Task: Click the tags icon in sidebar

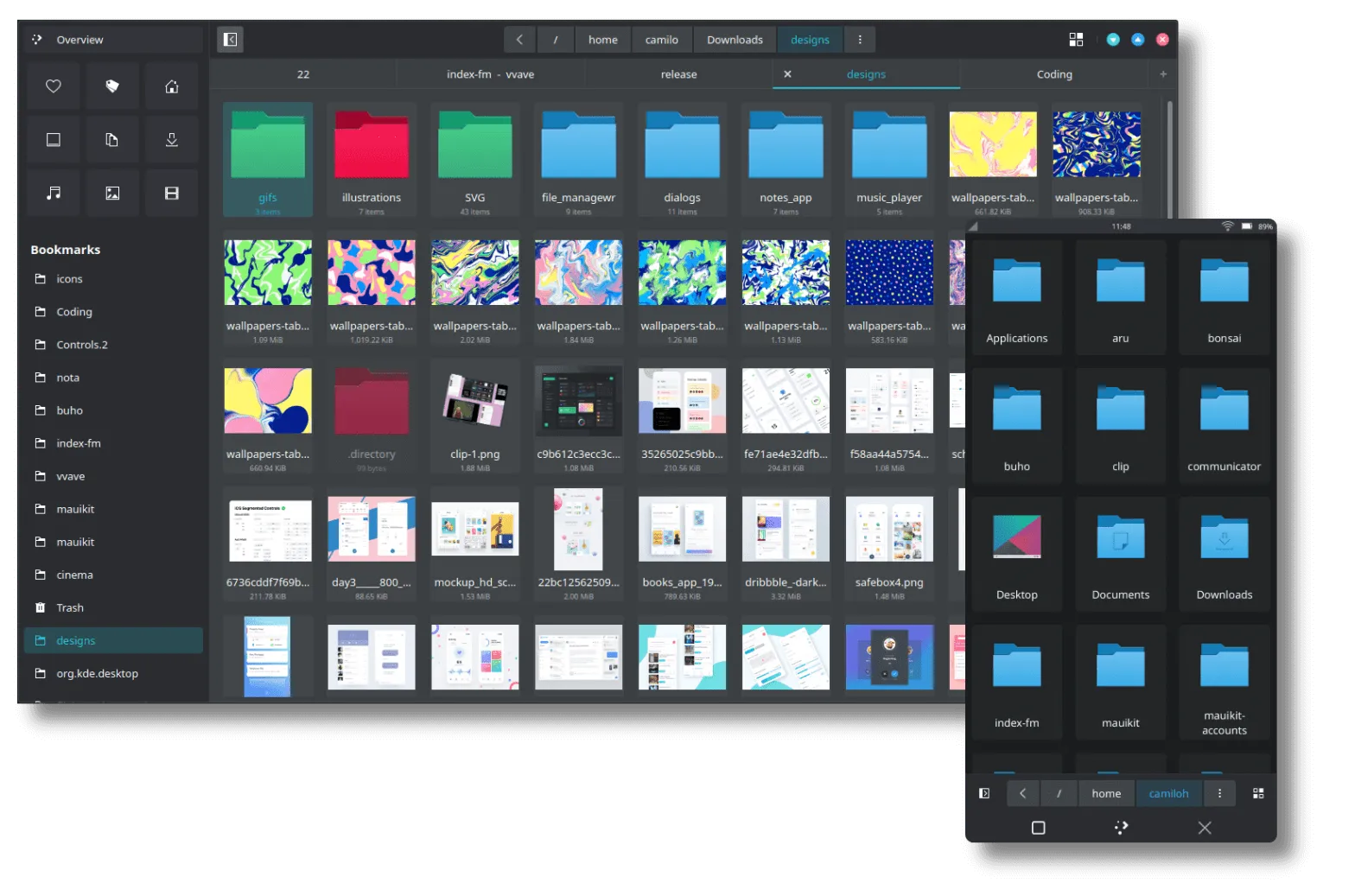Action: [112, 86]
